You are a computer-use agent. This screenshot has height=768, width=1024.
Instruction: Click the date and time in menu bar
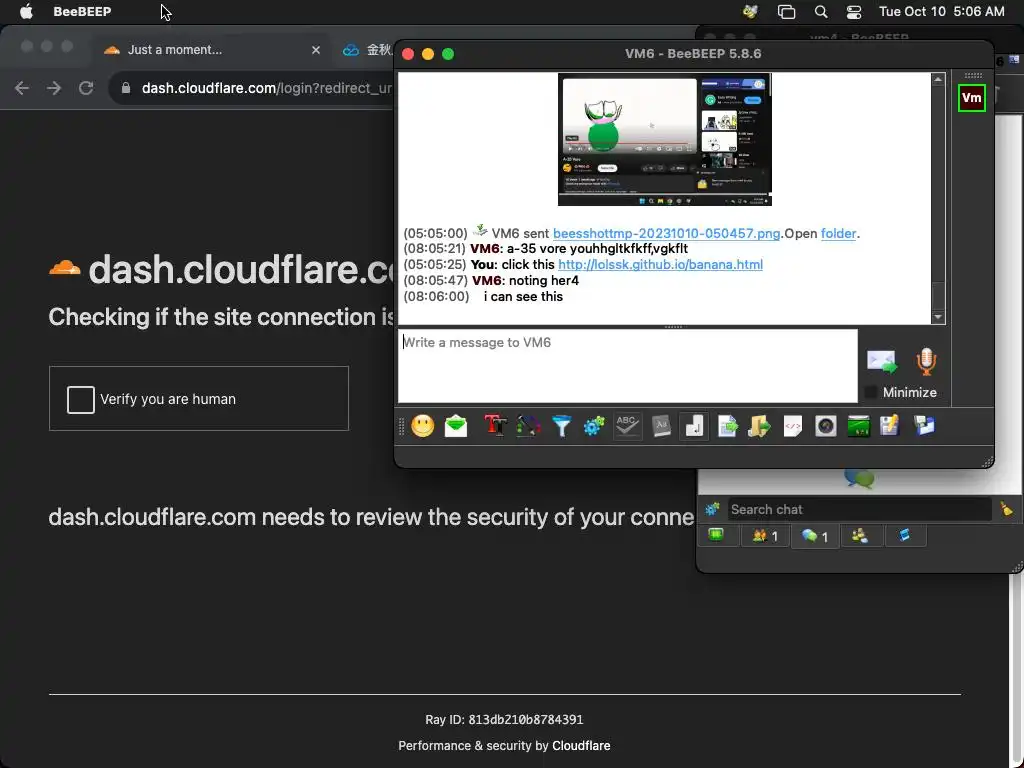[941, 12]
